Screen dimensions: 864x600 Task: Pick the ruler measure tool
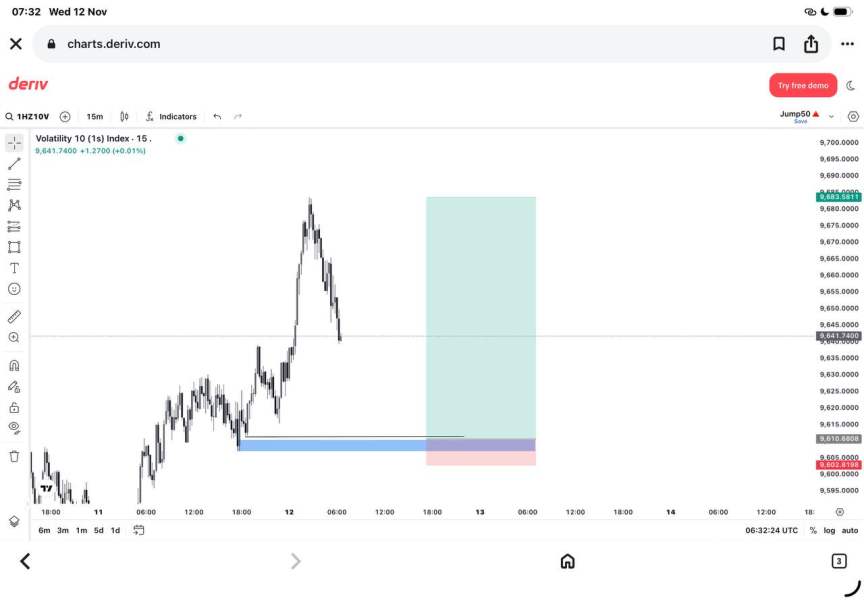point(14,316)
